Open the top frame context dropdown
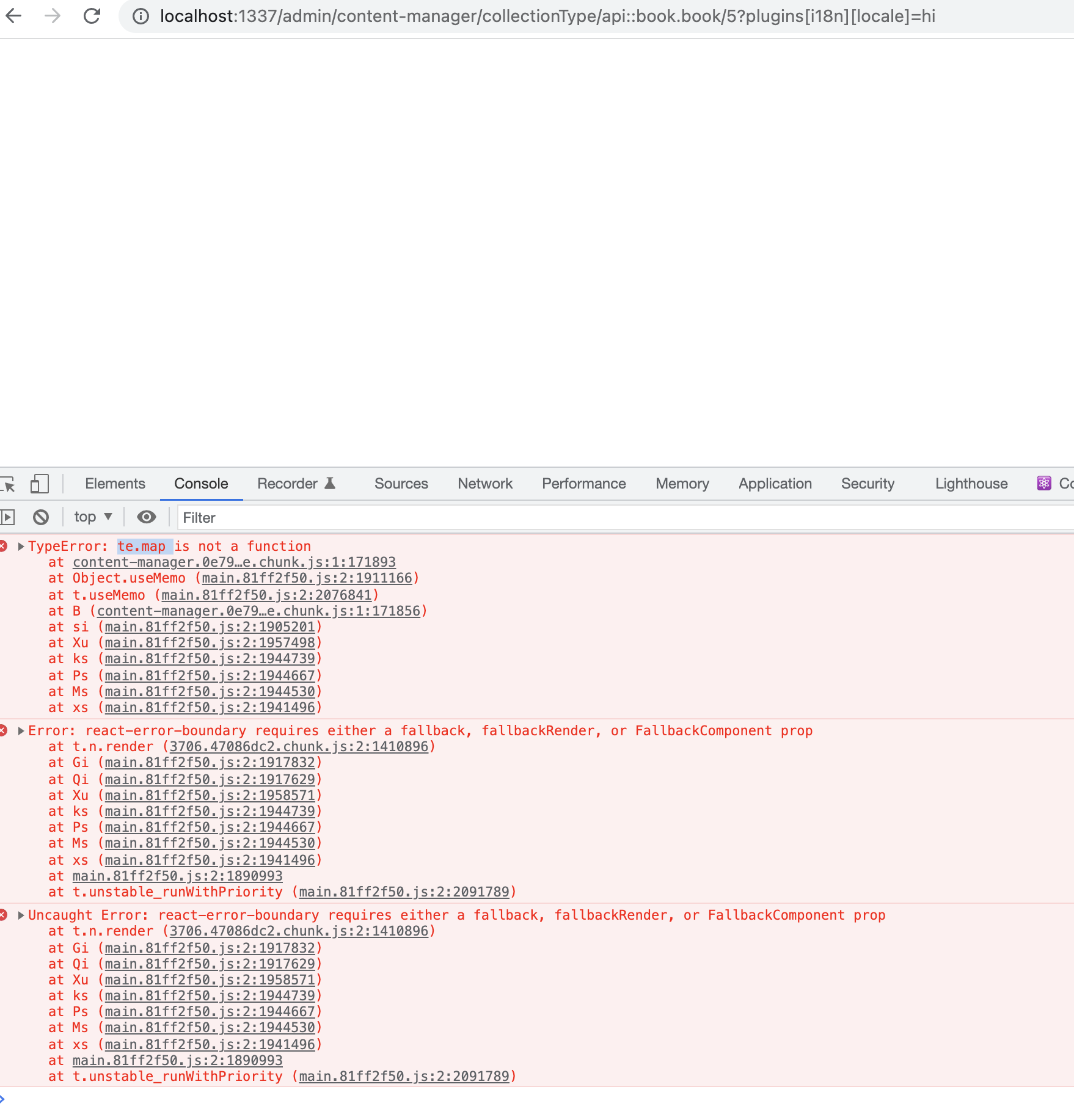1074x1120 pixels. pos(93,517)
